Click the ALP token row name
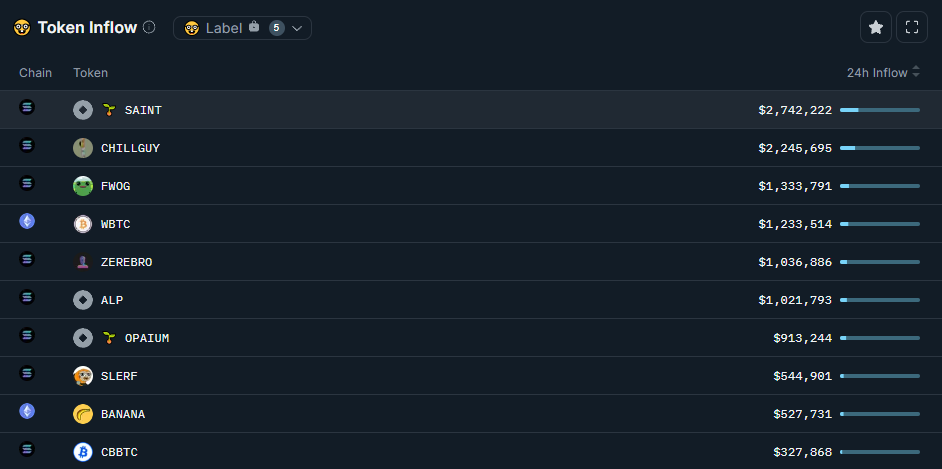 pos(112,300)
